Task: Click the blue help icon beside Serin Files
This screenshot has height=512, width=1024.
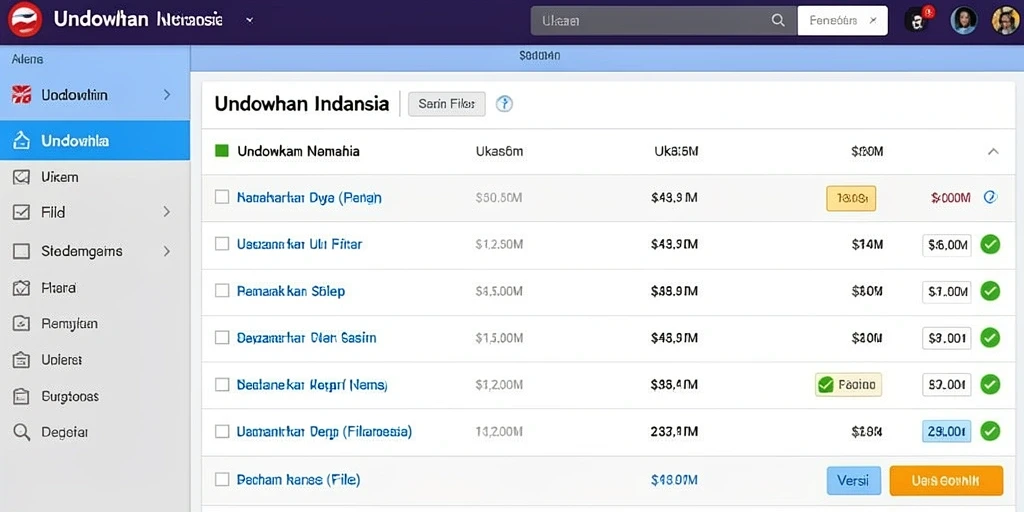Action: pyautogui.click(x=504, y=104)
